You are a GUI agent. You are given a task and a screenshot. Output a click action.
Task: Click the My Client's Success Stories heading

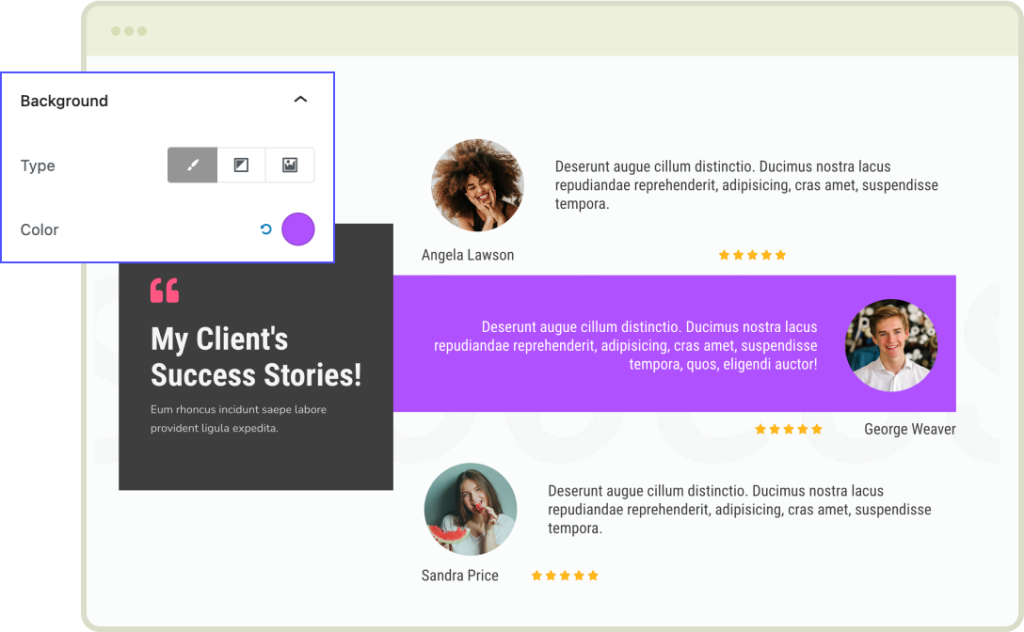[256, 357]
